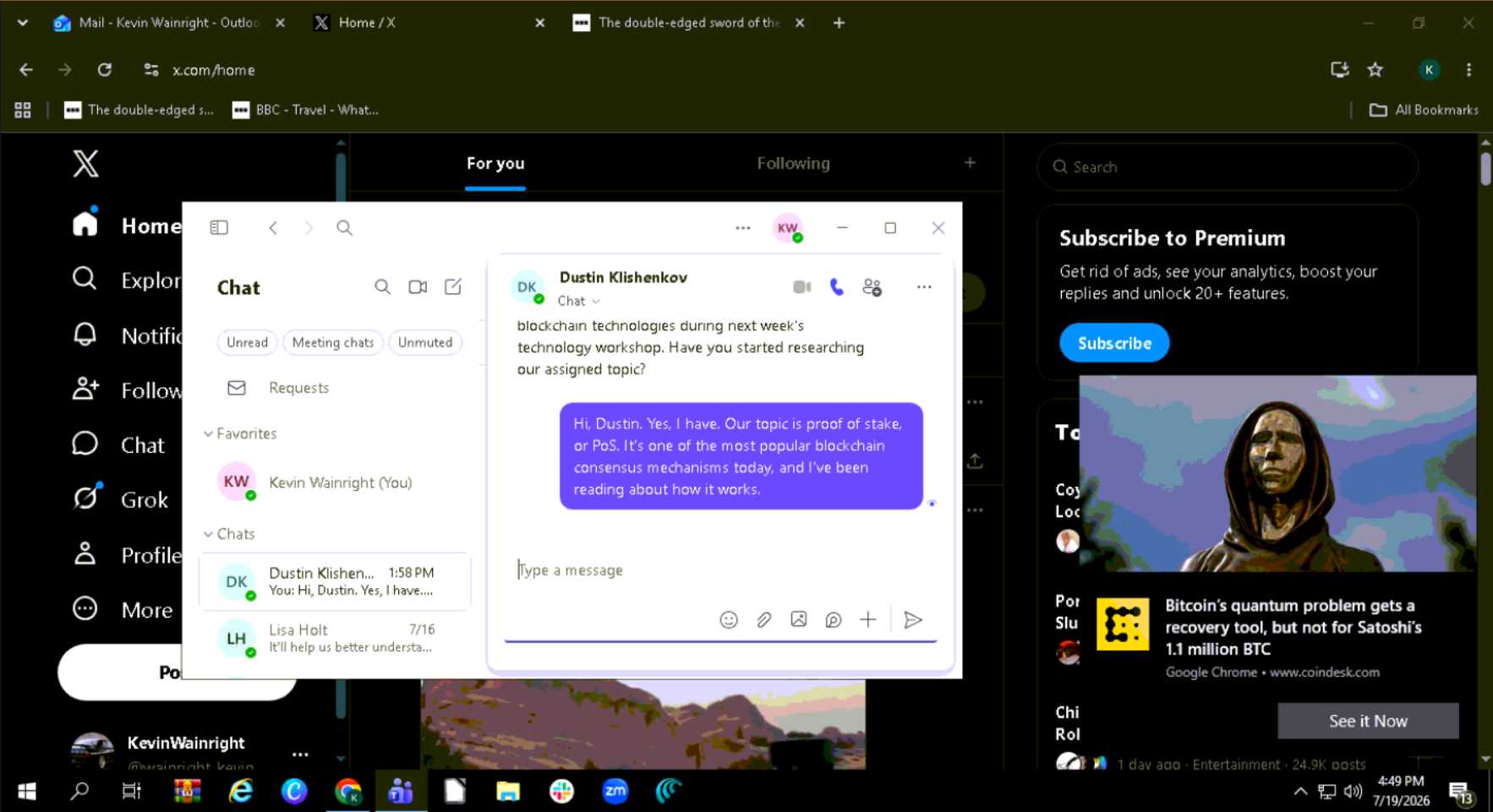Screen dimensions: 1493x812
Task: Open File Explorer from the taskbar
Action: [508, 791]
